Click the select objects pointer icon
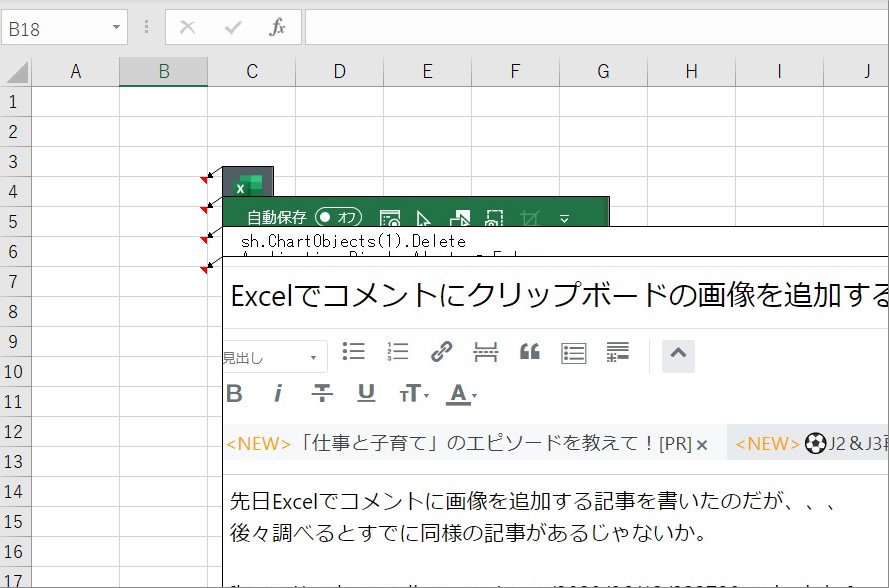 click(x=423, y=219)
